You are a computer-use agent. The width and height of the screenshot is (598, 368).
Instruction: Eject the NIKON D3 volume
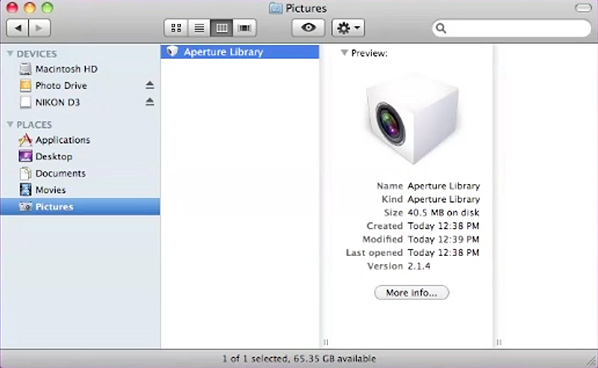click(150, 102)
